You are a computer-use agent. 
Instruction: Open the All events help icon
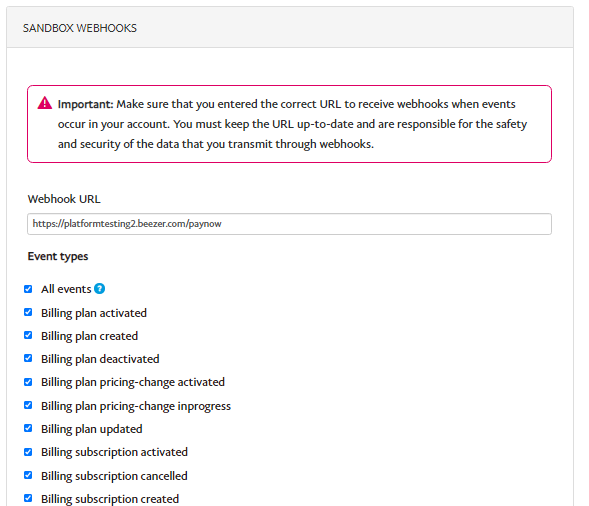(100, 288)
